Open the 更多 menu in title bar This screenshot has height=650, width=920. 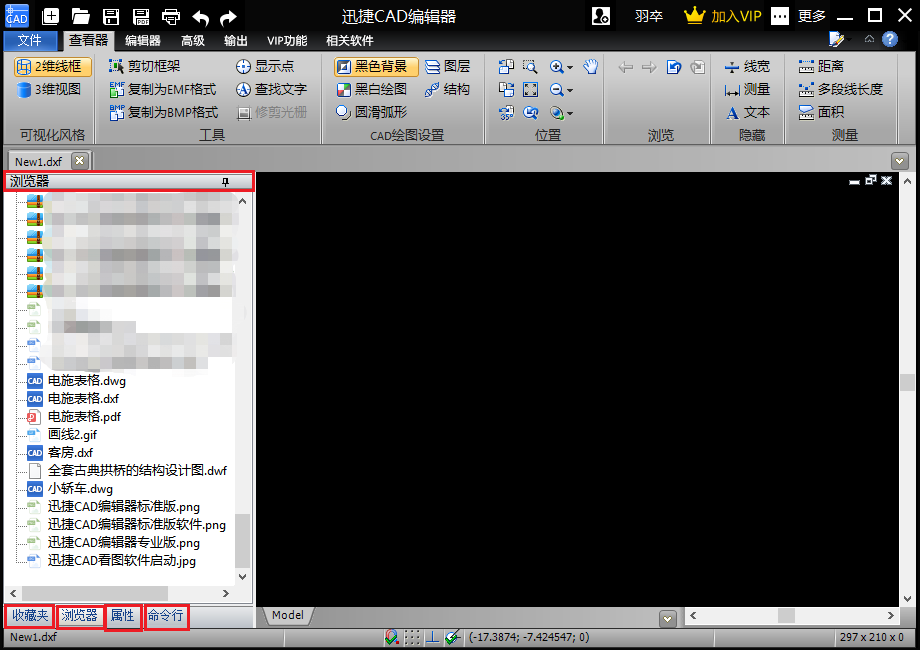point(811,16)
